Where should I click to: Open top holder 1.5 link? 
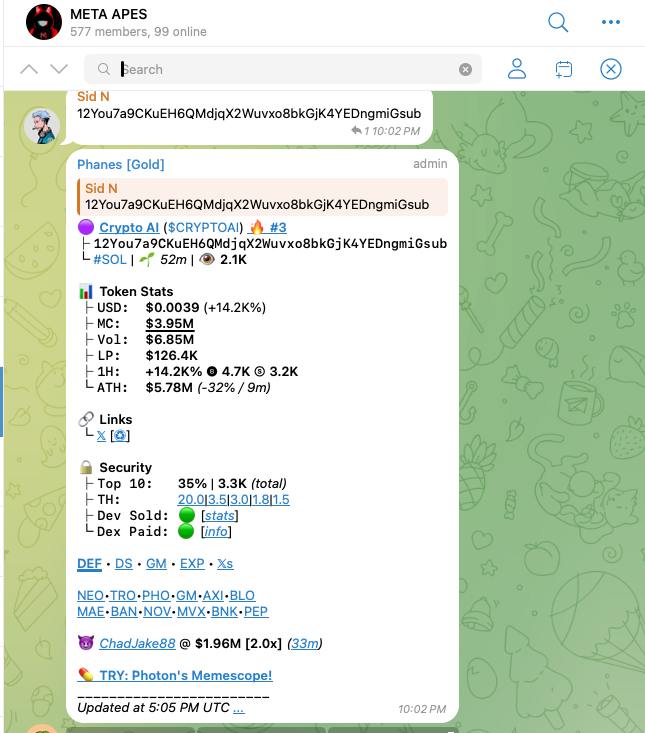(281, 500)
